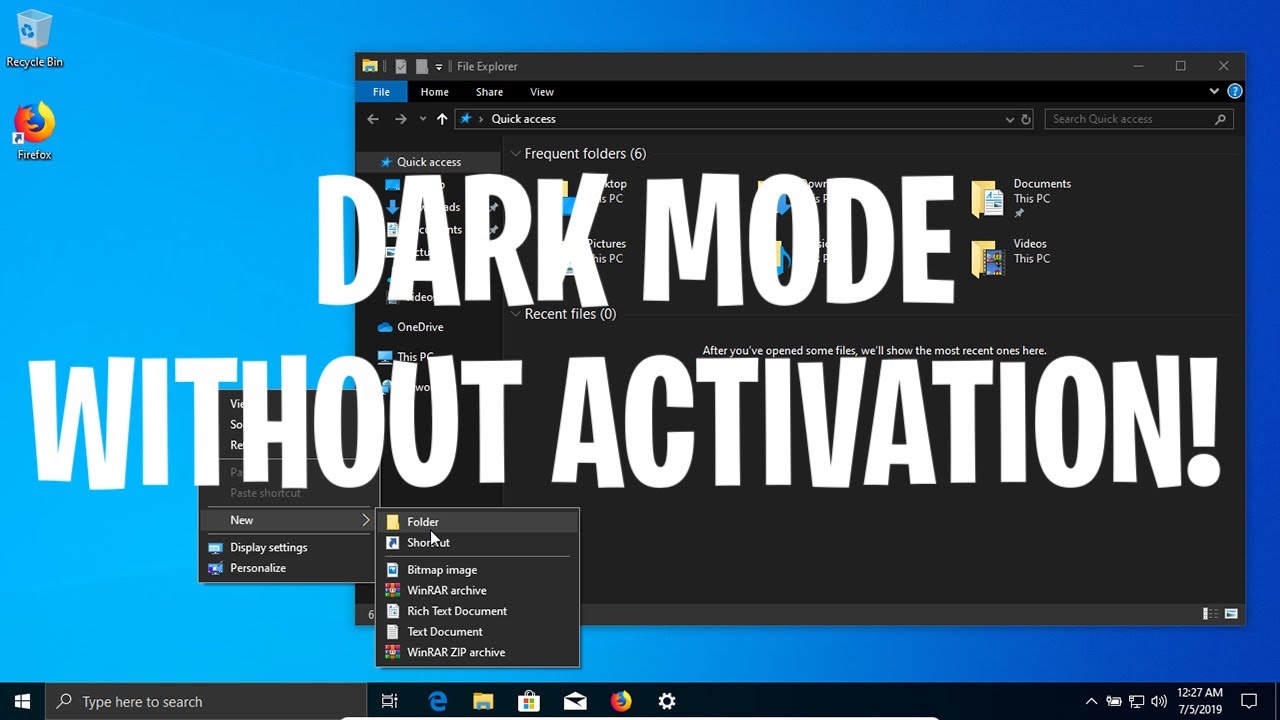Refresh the Quick access view
The width and height of the screenshot is (1280, 720).
(1026, 119)
